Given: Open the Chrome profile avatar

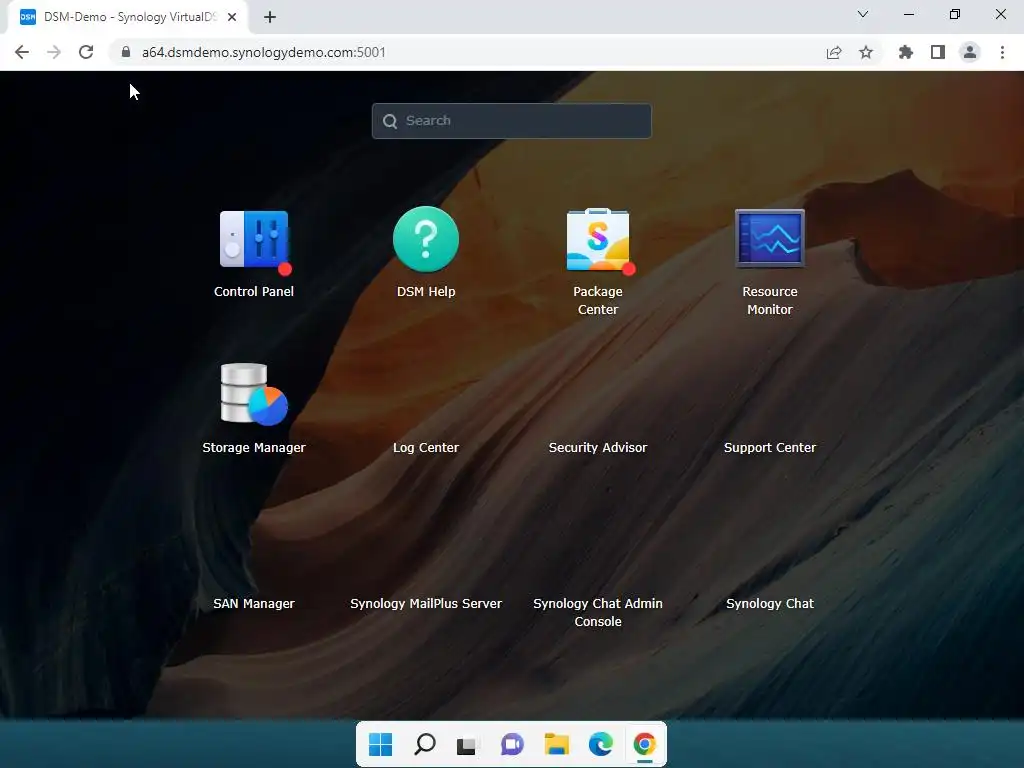Looking at the screenshot, I should [970, 52].
